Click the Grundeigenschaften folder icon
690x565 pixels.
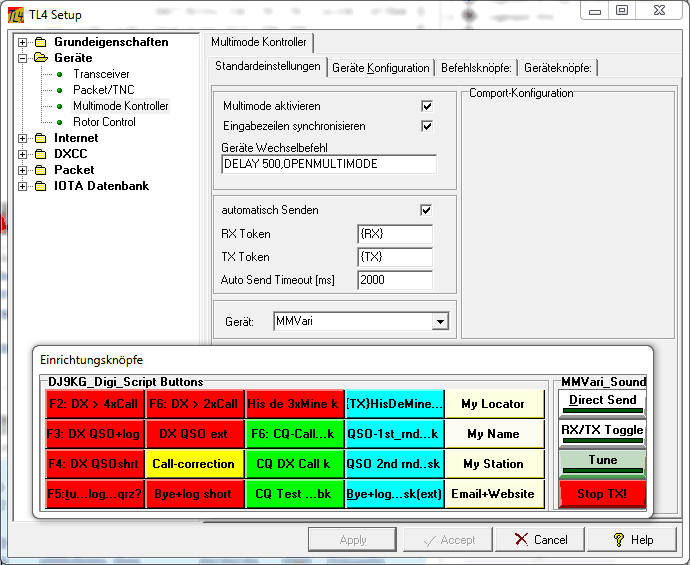40,42
